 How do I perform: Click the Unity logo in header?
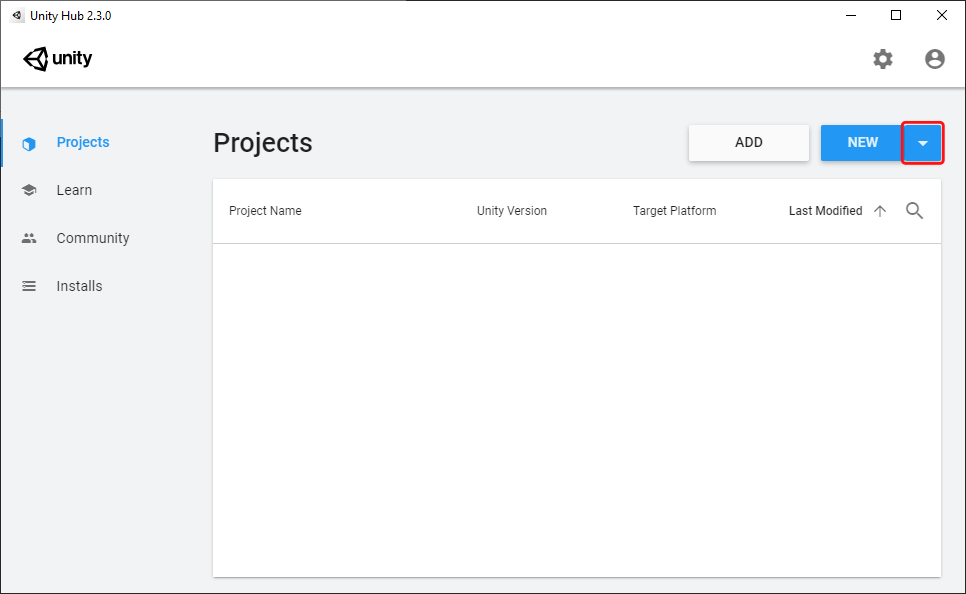(x=58, y=59)
